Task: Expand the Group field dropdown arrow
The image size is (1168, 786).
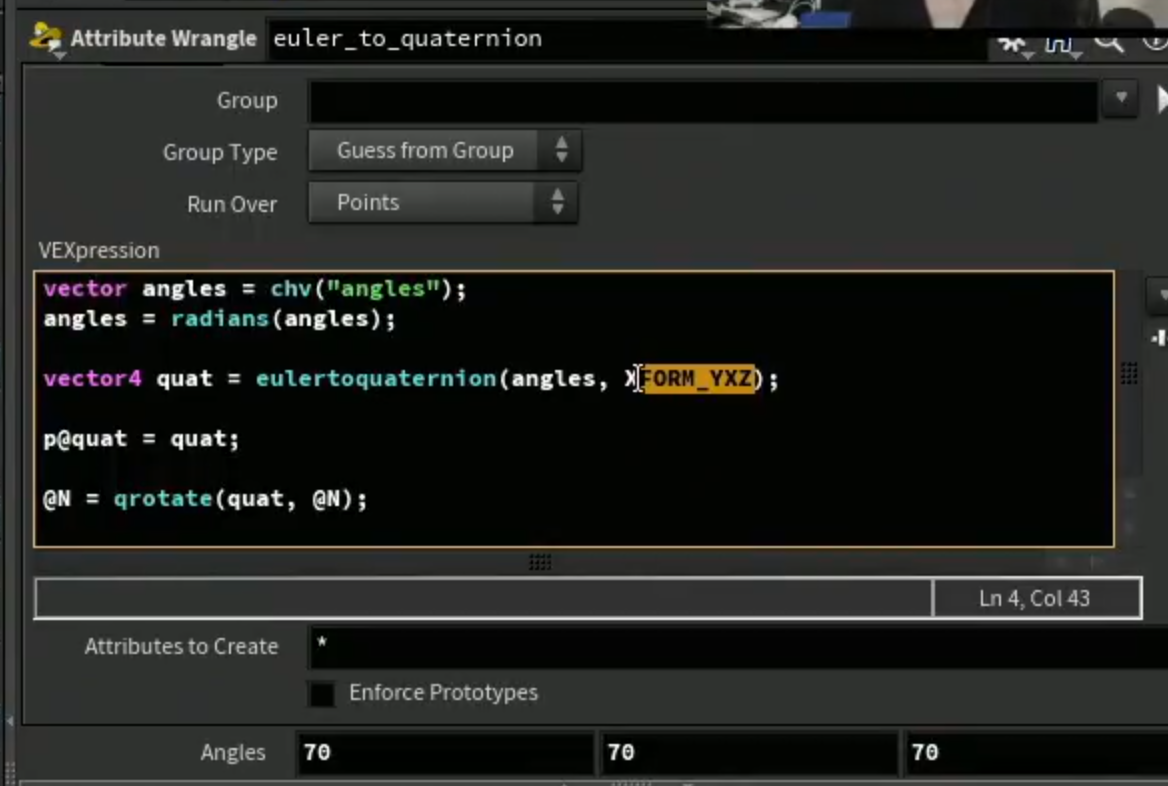Action: 1121,99
